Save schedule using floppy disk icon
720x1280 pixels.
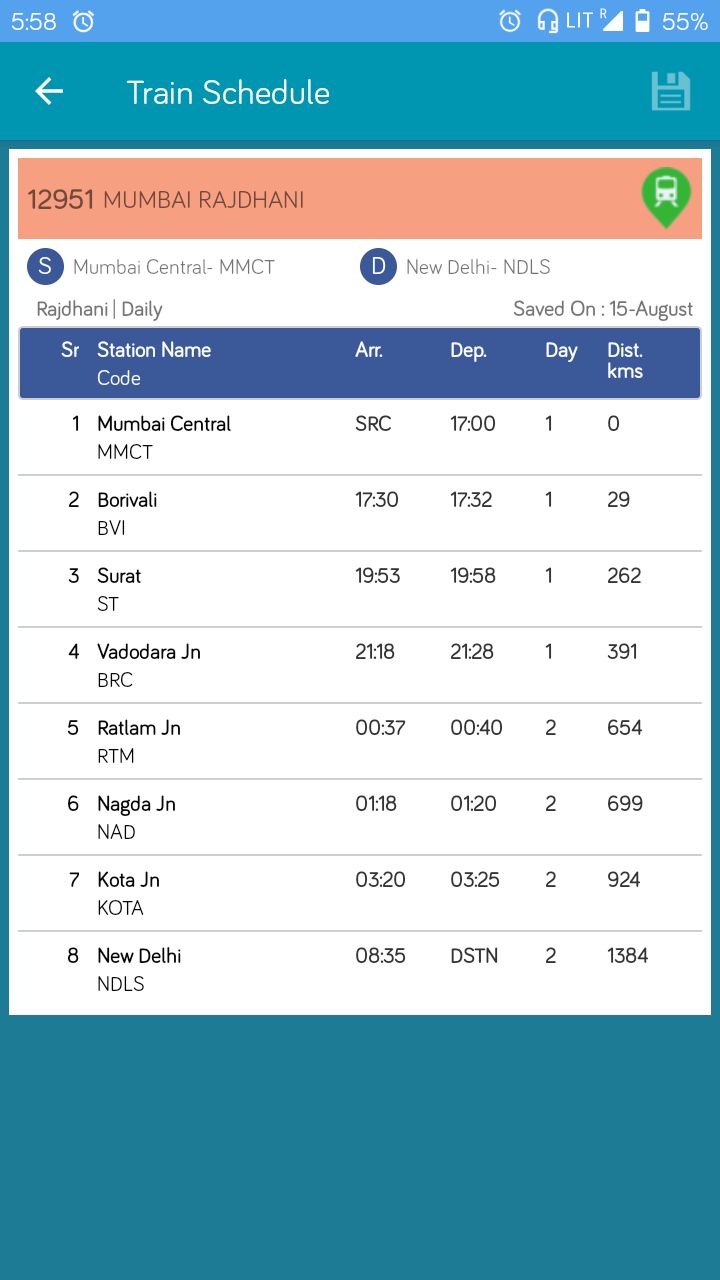pos(671,91)
